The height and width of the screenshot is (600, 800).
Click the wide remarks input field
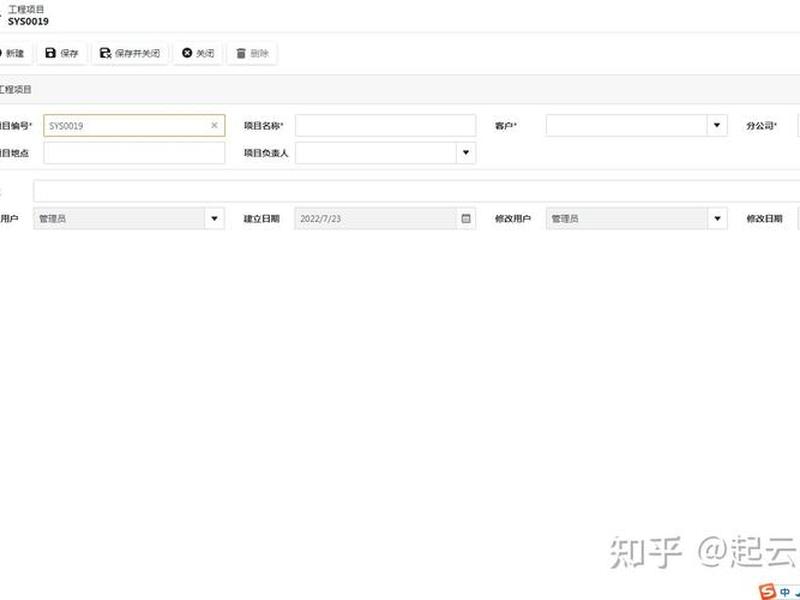(x=417, y=191)
